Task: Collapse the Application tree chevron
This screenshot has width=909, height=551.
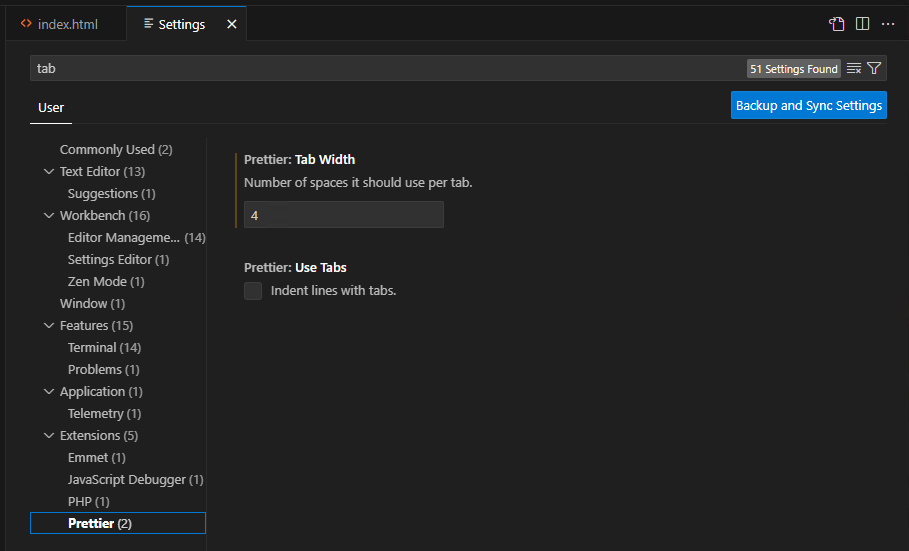Action: pos(49,392)
